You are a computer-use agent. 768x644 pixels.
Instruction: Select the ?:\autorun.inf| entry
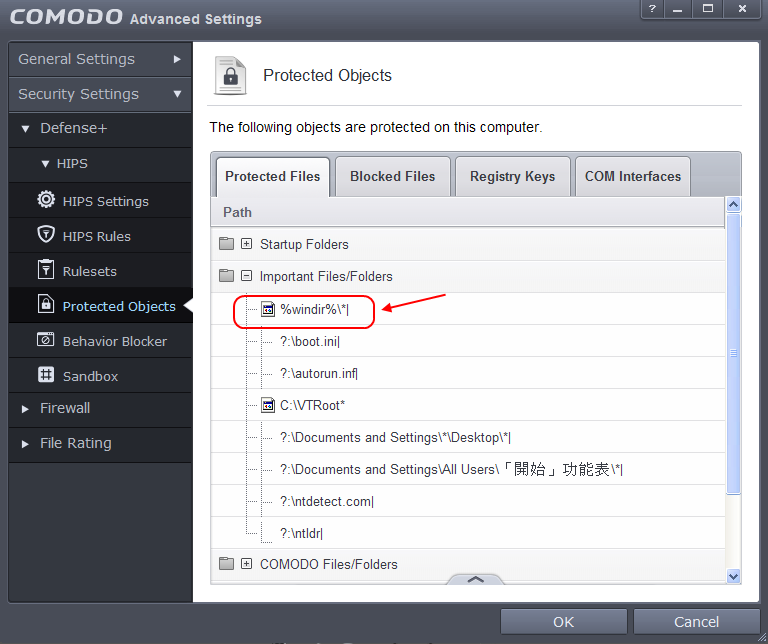click(x=468, y=373)
